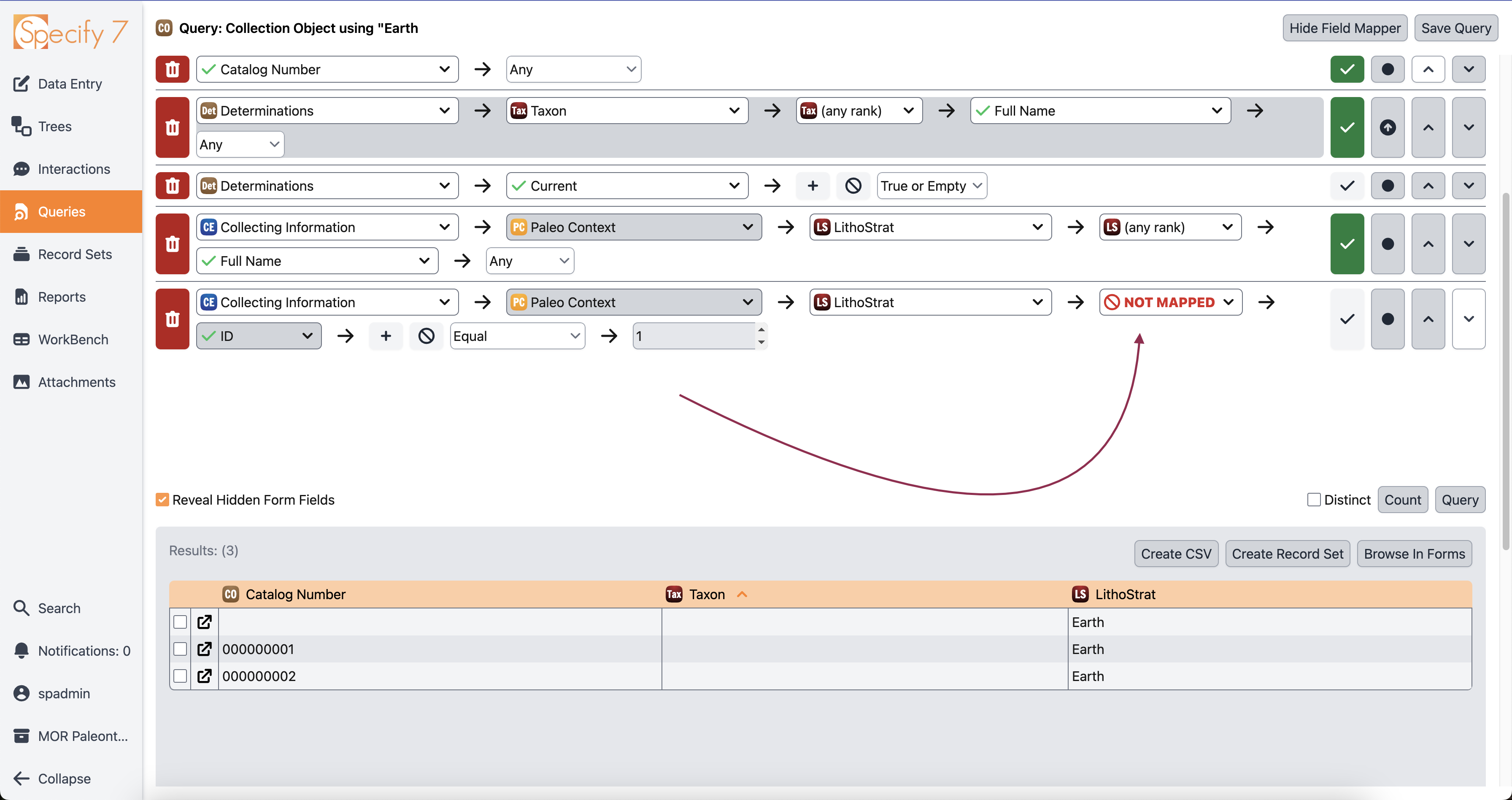
Task: Delete the Determinations Current query line
Action: 172,186
